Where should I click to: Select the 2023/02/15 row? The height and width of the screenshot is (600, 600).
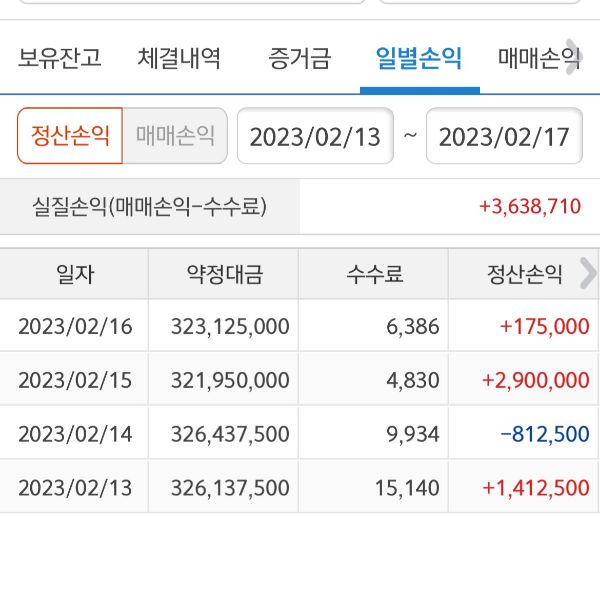click(300, 380)
